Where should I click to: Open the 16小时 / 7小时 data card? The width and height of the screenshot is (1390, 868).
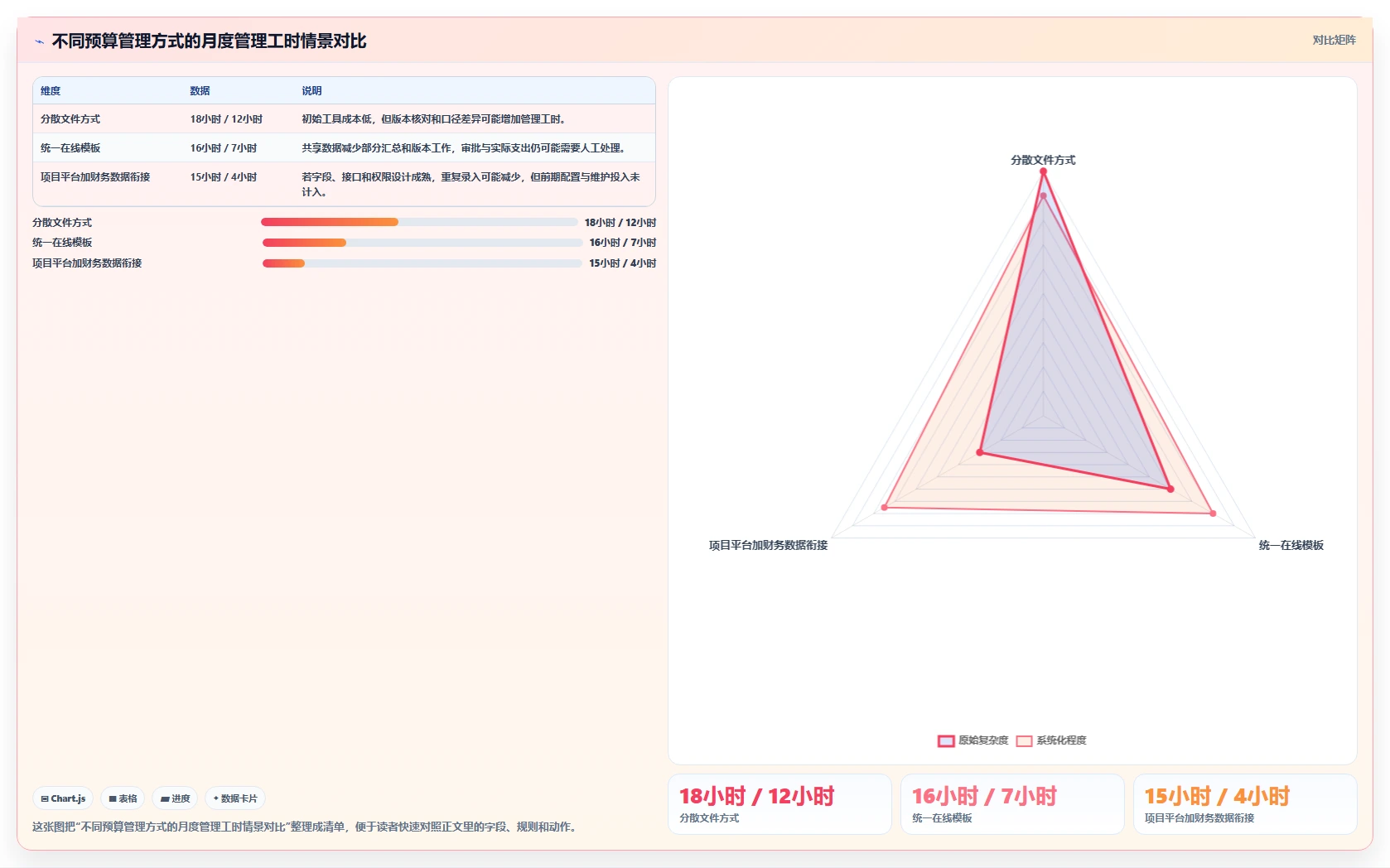pos(1012,804)
